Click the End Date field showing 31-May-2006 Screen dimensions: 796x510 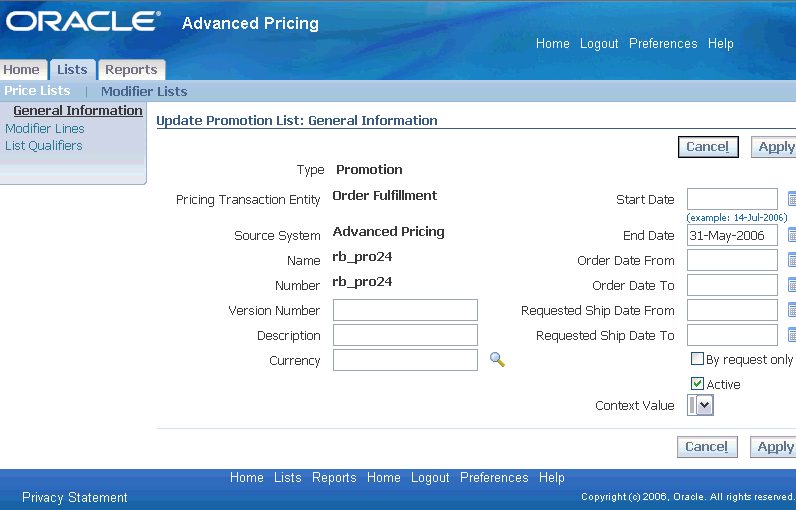[732, 235]
